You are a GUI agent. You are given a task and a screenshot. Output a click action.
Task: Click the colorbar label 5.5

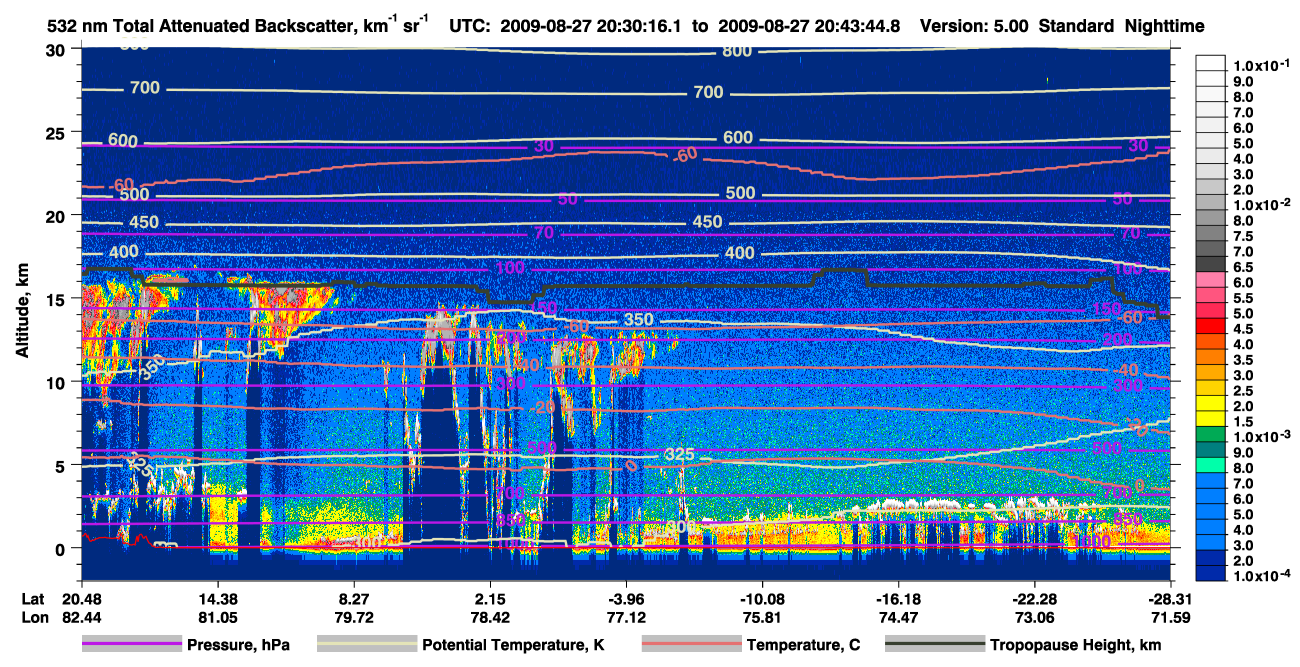pos(1241,298)
